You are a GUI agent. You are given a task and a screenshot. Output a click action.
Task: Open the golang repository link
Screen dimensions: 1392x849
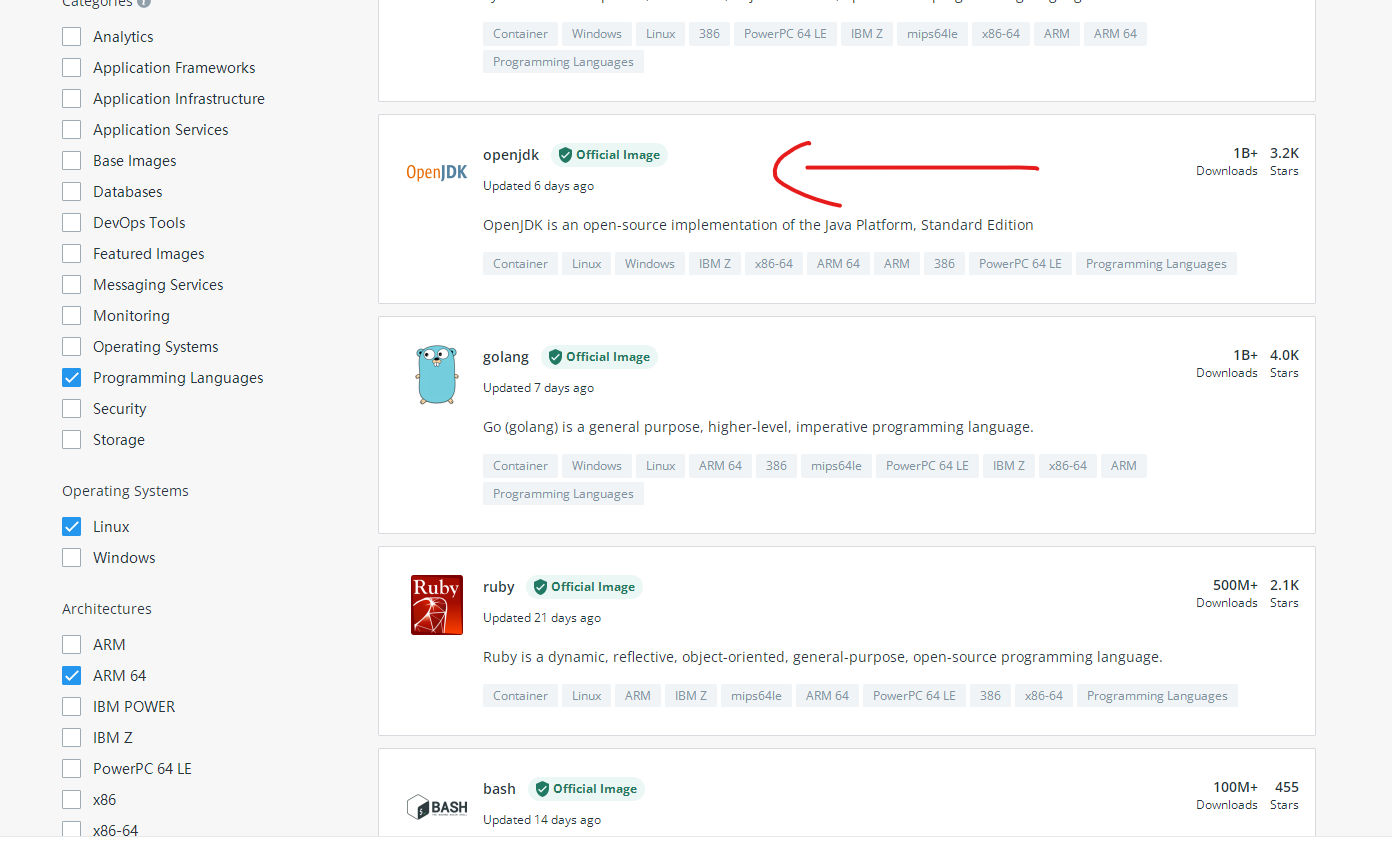(x=506, y=356)
